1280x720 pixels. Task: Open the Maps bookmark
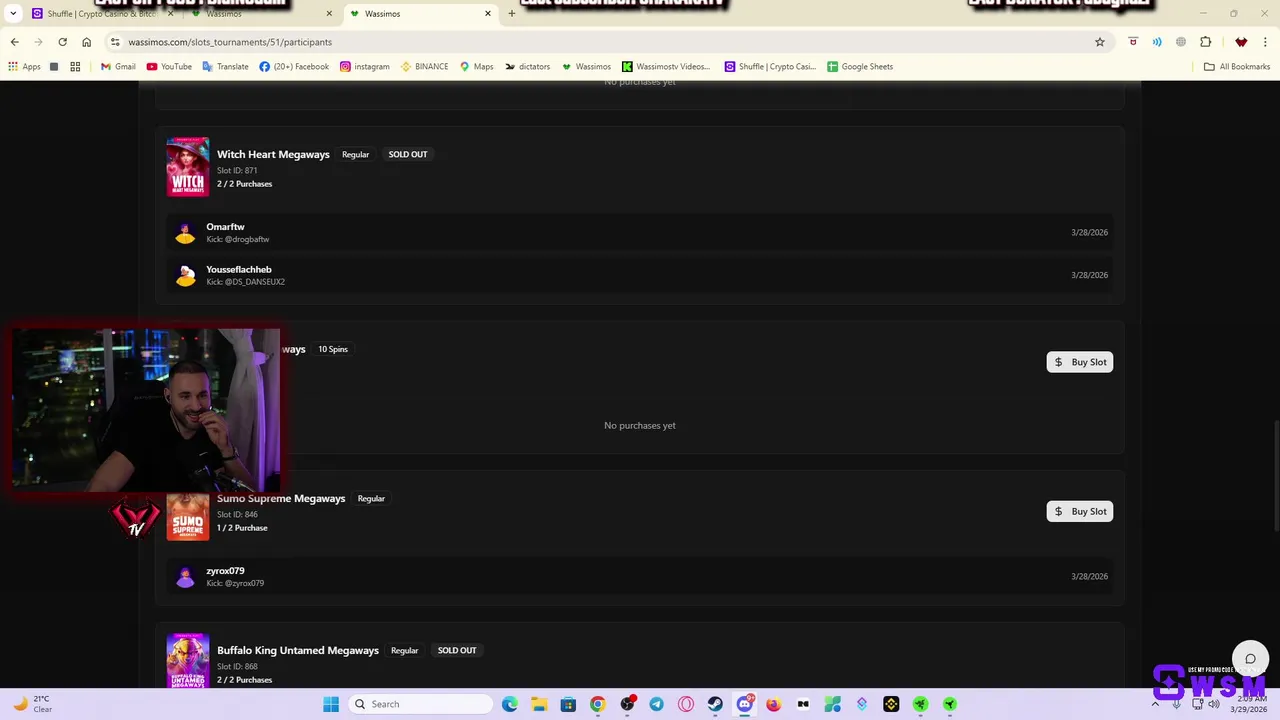476,67
